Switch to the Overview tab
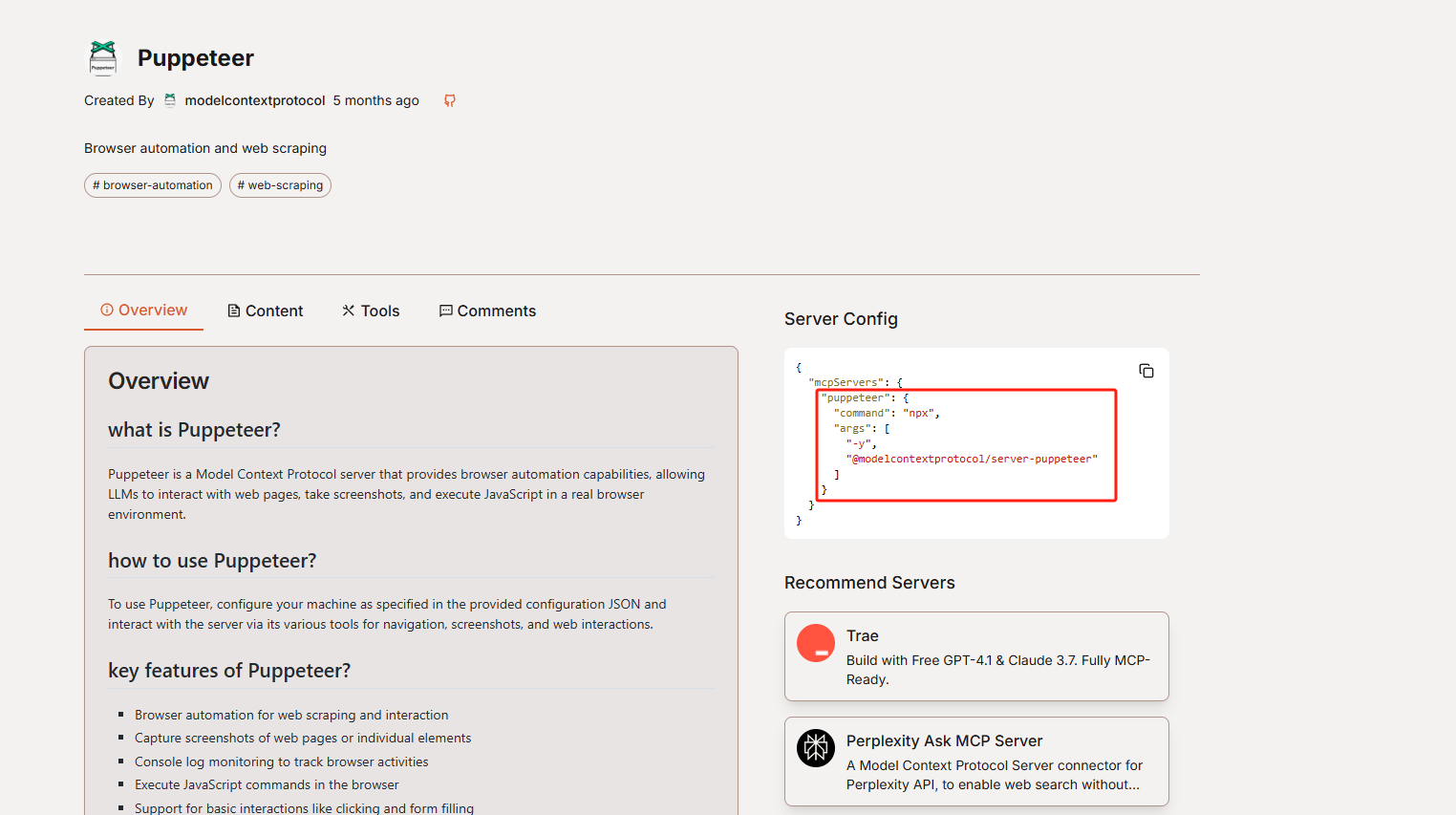Screen dimensions: 1456x815 pyautogui.click(x=144, y=311)
